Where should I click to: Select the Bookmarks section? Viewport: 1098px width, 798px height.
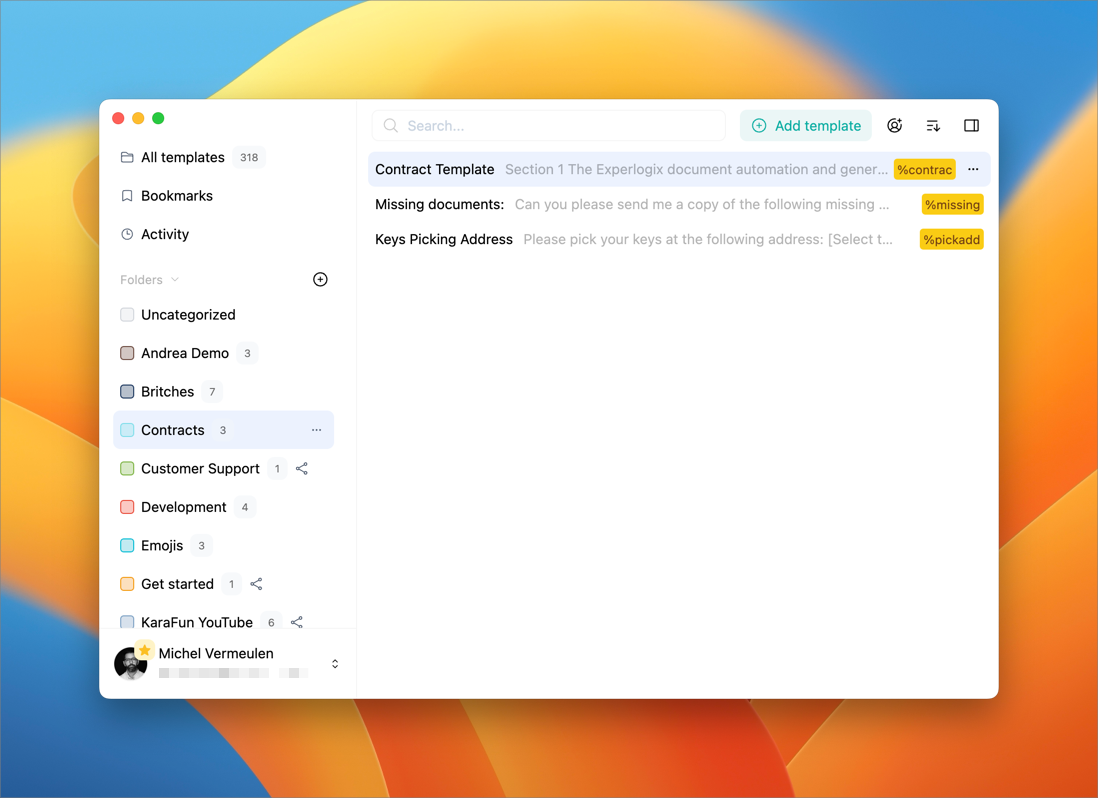coord(175,196)
